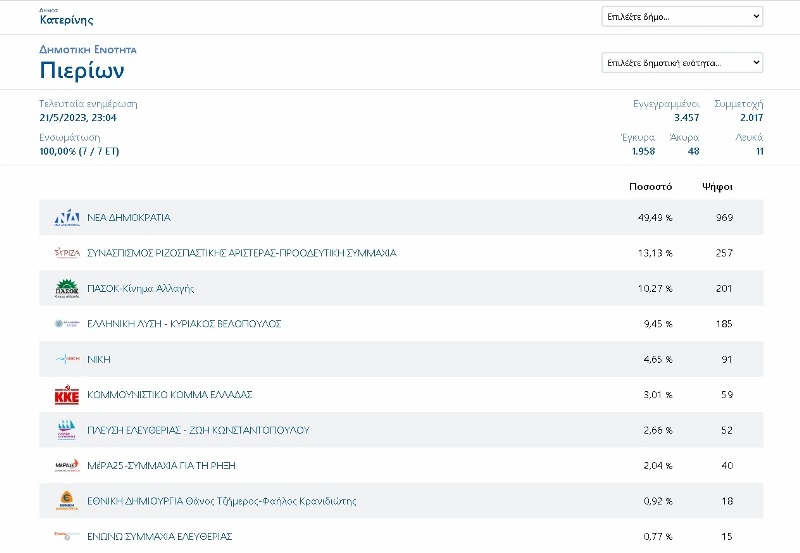Click the registered voters count 3.457

point(687,118)
